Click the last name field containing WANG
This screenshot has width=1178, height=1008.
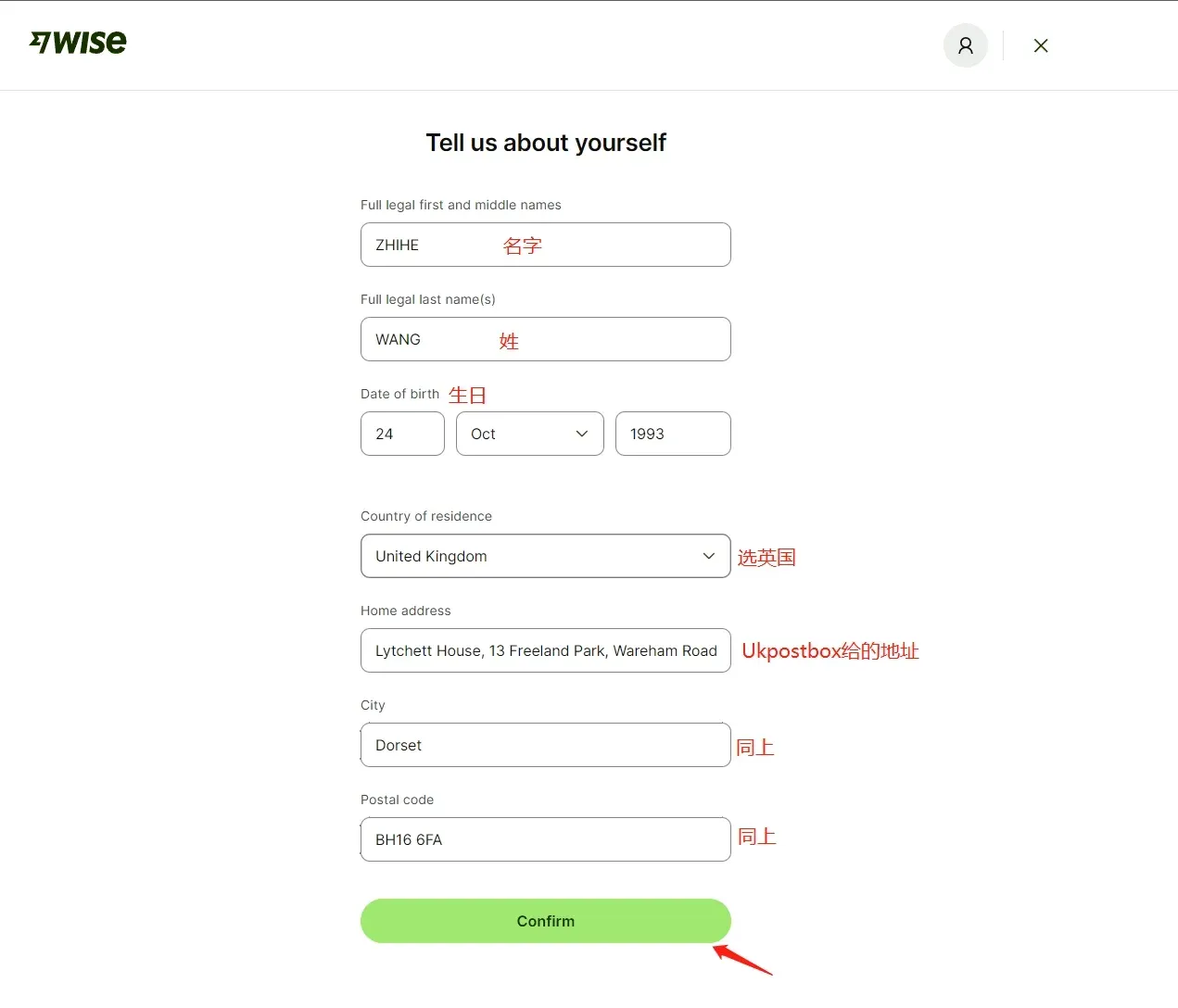point(546,339)
